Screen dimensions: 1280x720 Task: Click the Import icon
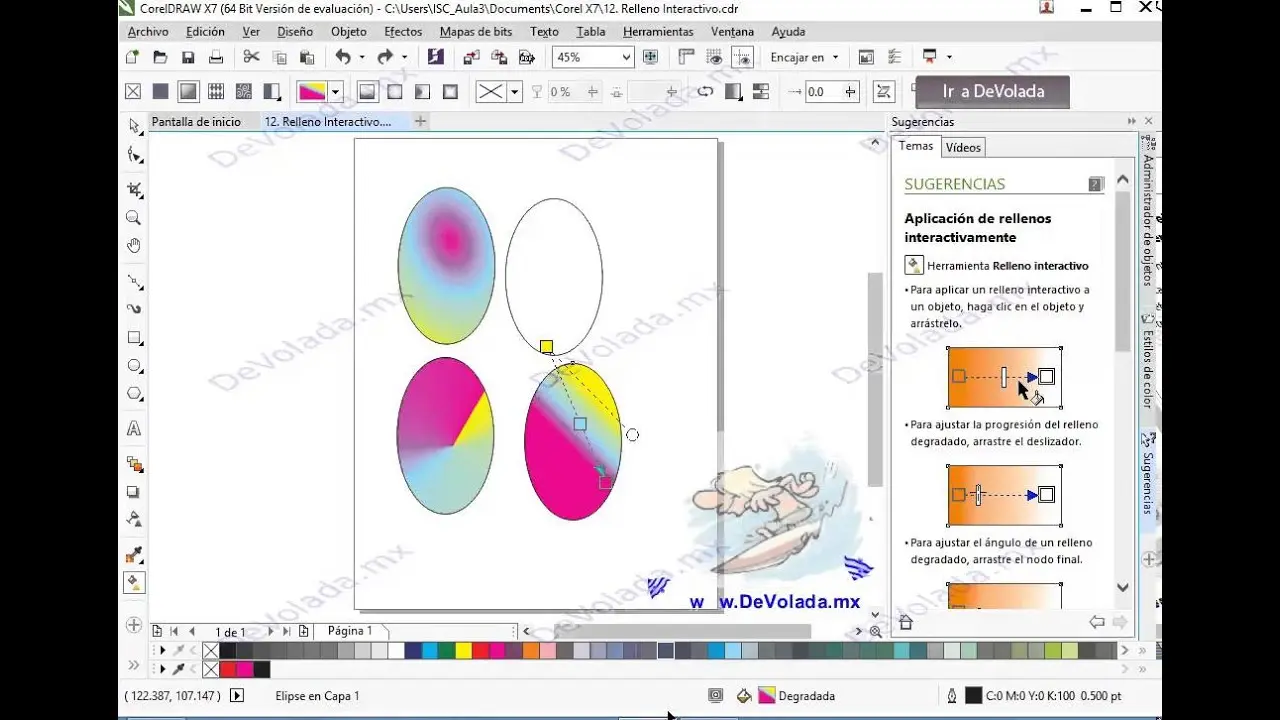[x=471, y=57]
